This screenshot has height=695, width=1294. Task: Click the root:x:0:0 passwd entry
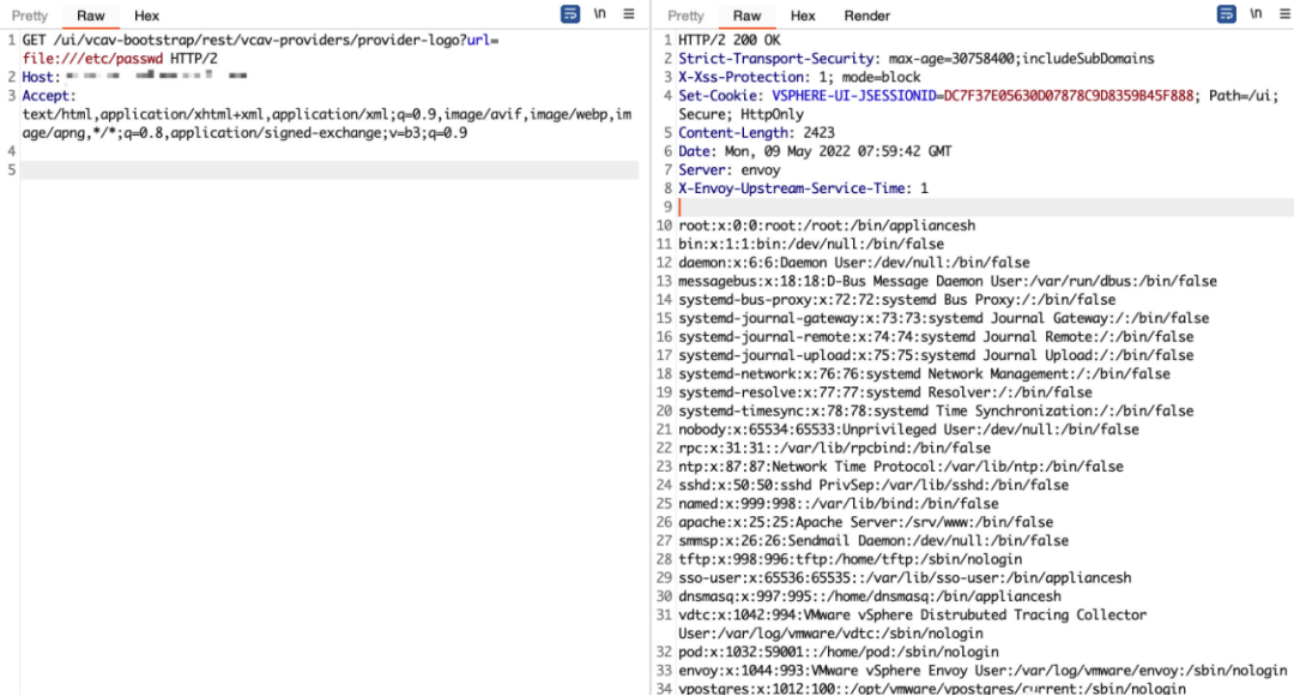click(x=826, y=226)
